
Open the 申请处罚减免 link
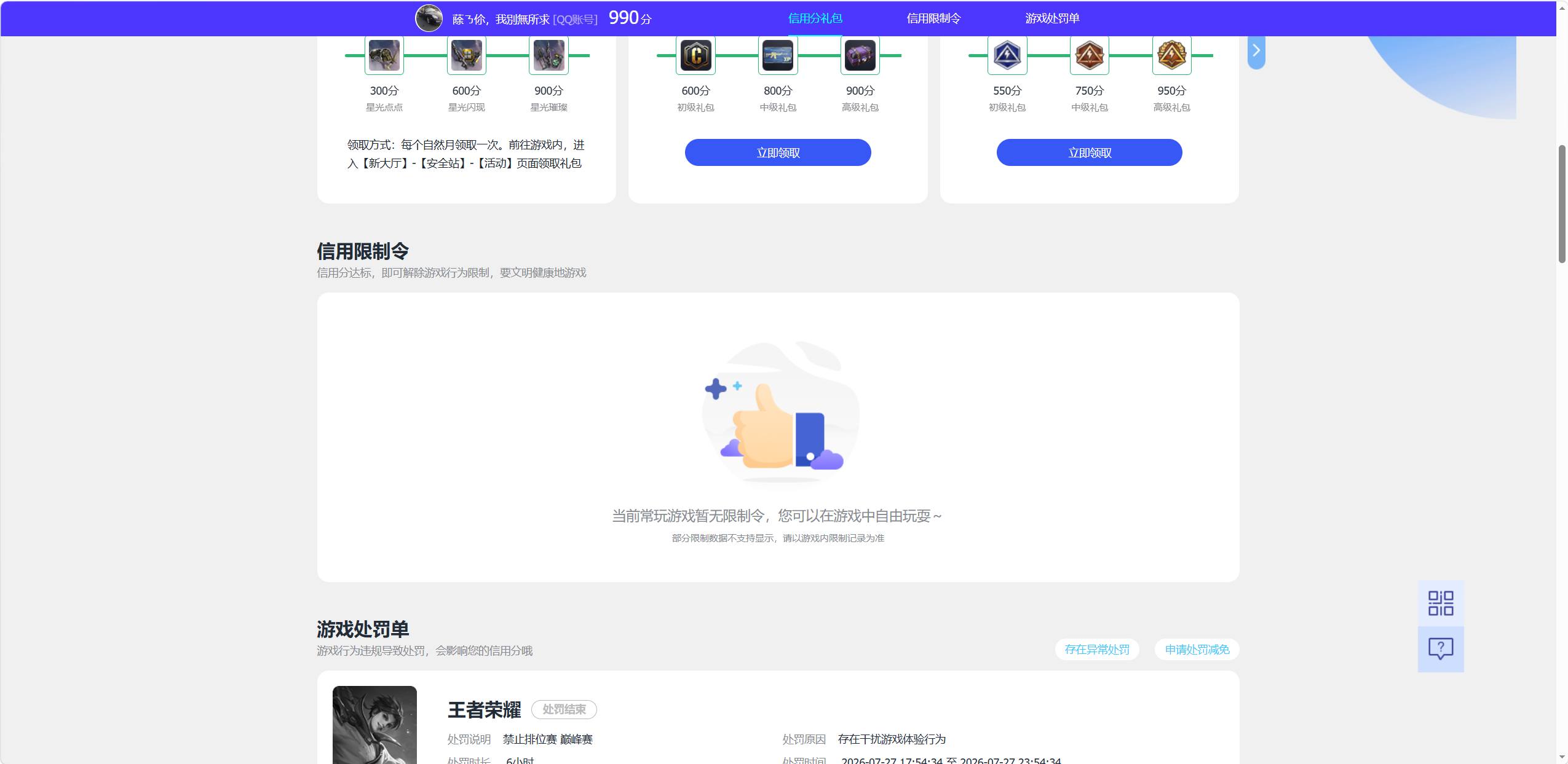coord(1197,650)
